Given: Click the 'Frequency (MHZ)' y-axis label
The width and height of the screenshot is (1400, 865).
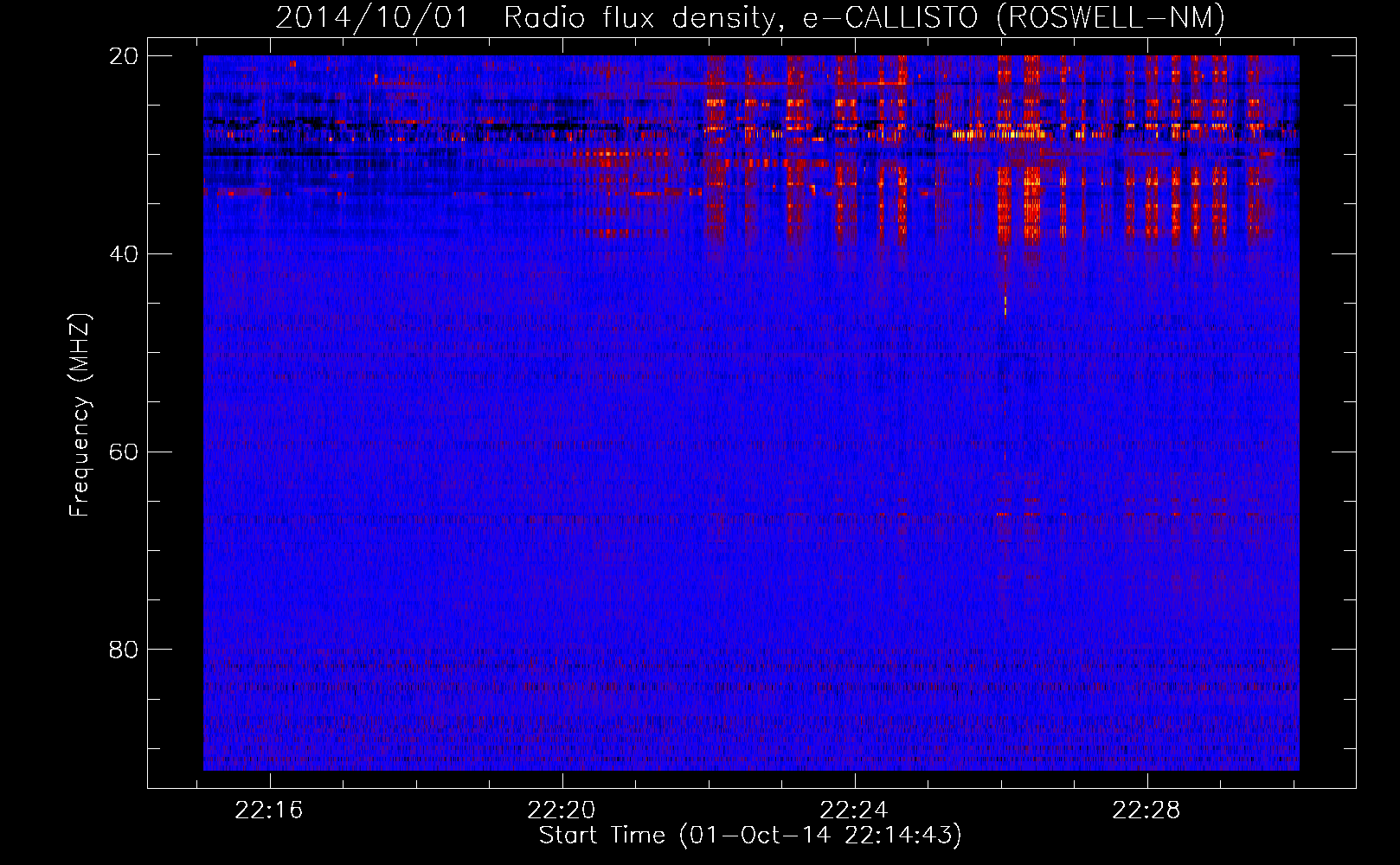Looking at the screenshot, I should [80, 415].
